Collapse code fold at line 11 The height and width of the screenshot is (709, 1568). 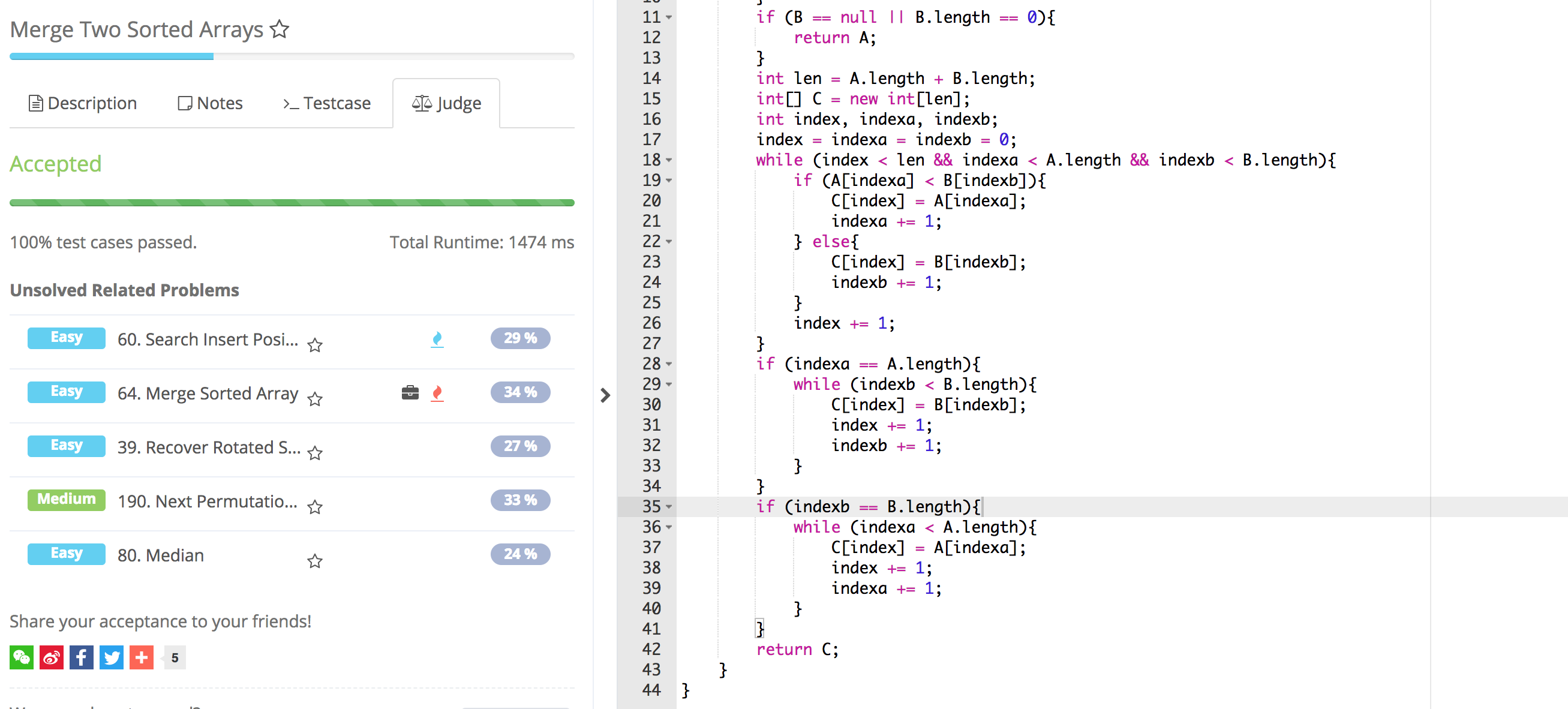coord(669,17)
